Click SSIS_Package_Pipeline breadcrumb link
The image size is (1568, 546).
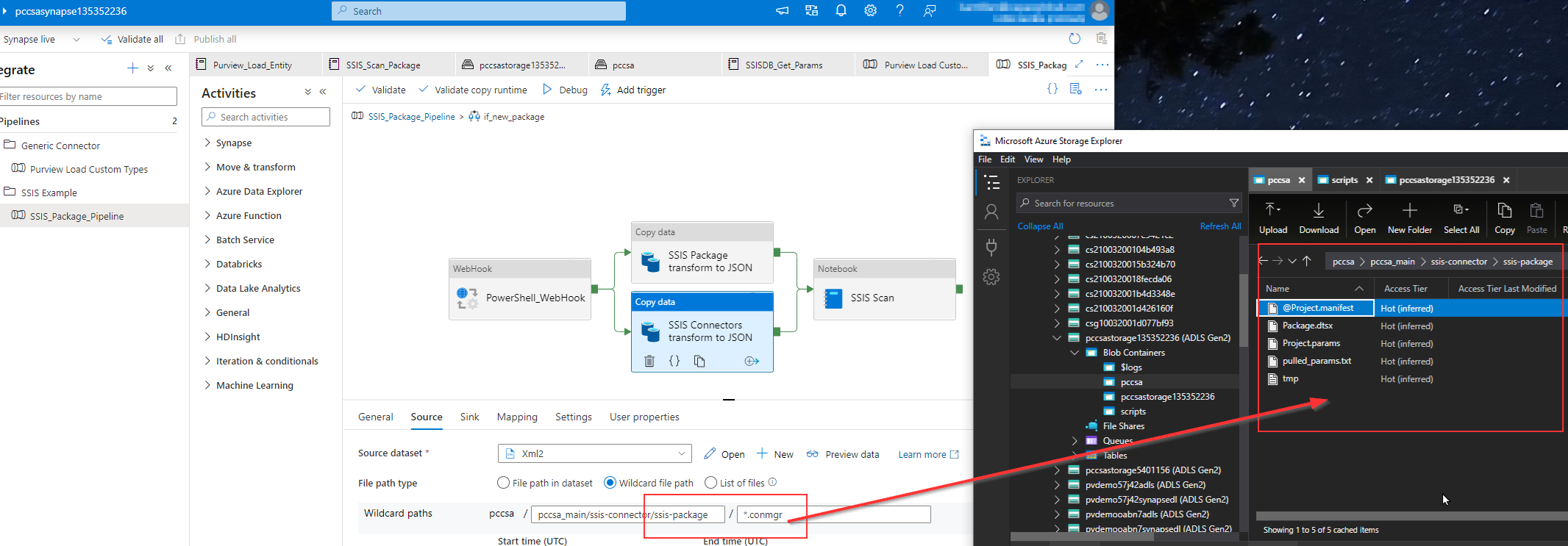click(411, 117)
